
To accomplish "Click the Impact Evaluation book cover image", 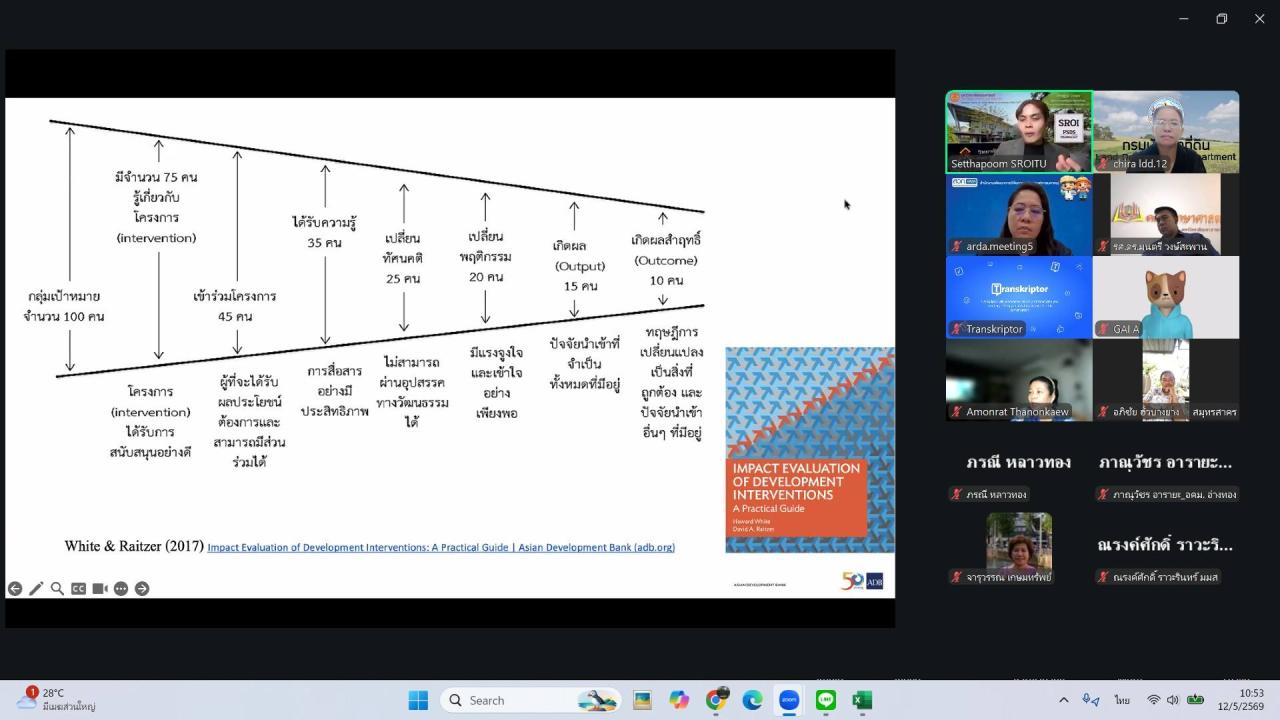I will [x=810, y=450].
